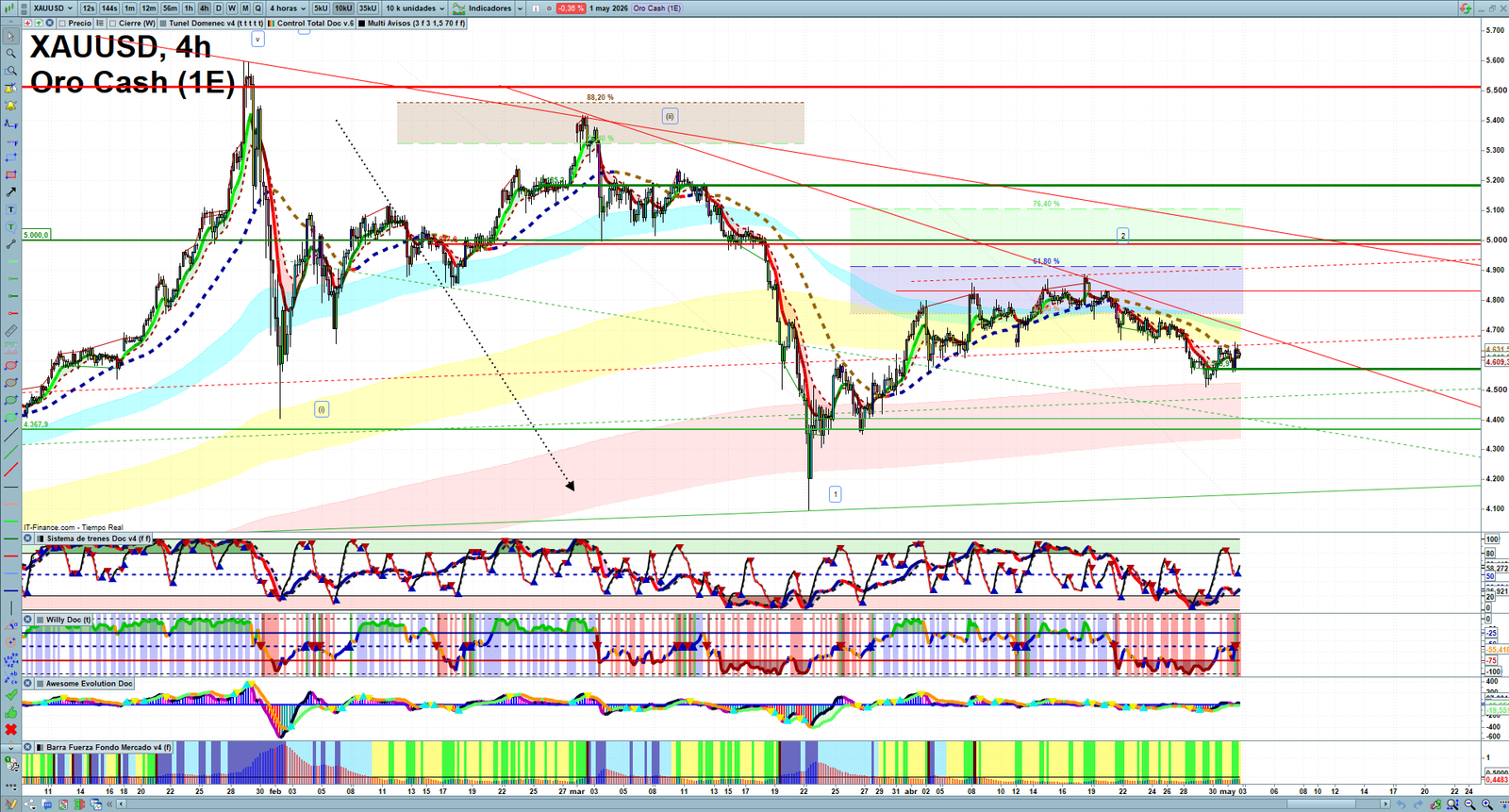Select the segment line tool
The height and width of the screenshot is (812, 1509).
[11, 244]
